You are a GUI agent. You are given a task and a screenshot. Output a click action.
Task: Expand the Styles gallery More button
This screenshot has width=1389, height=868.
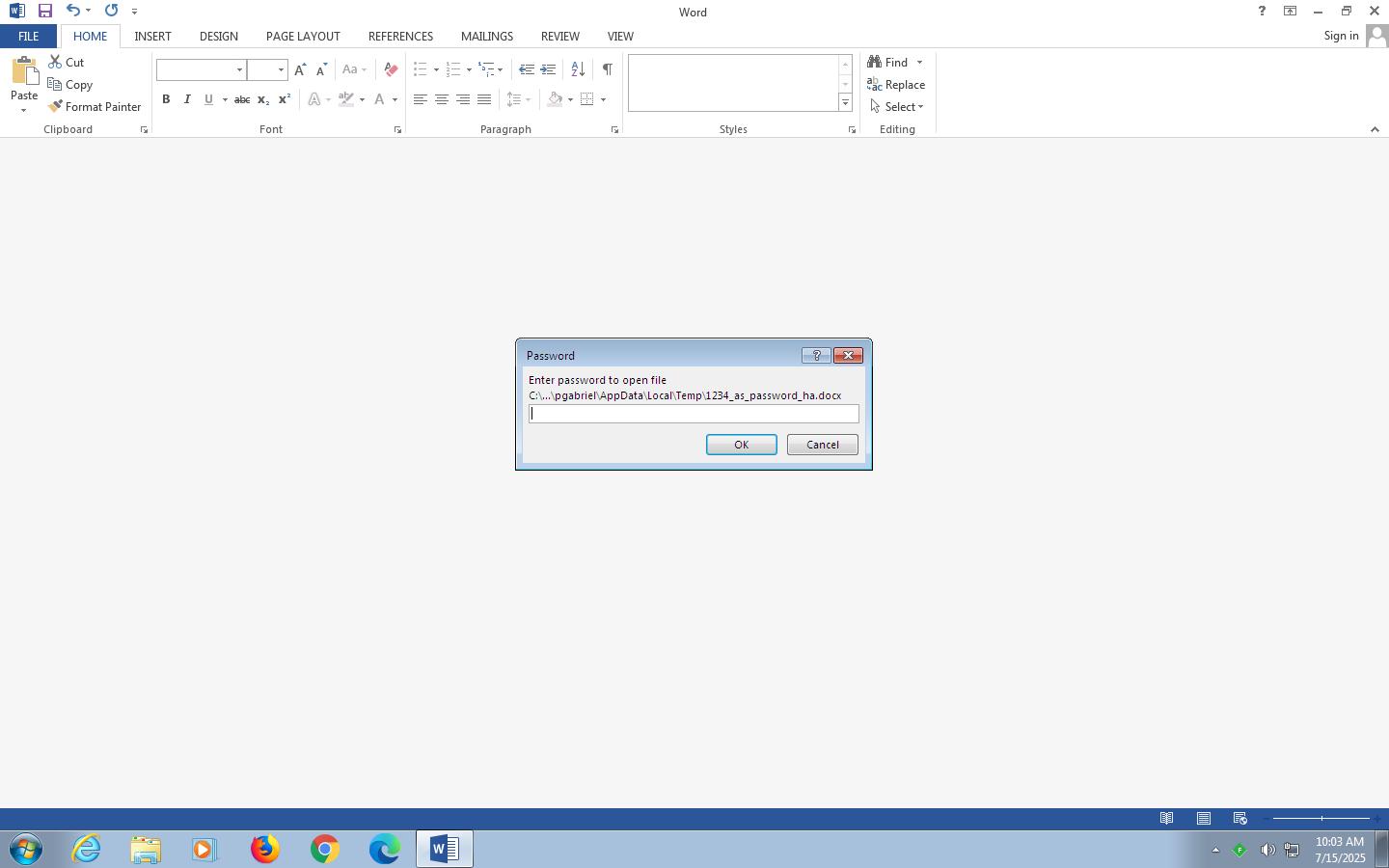point(845,102)
